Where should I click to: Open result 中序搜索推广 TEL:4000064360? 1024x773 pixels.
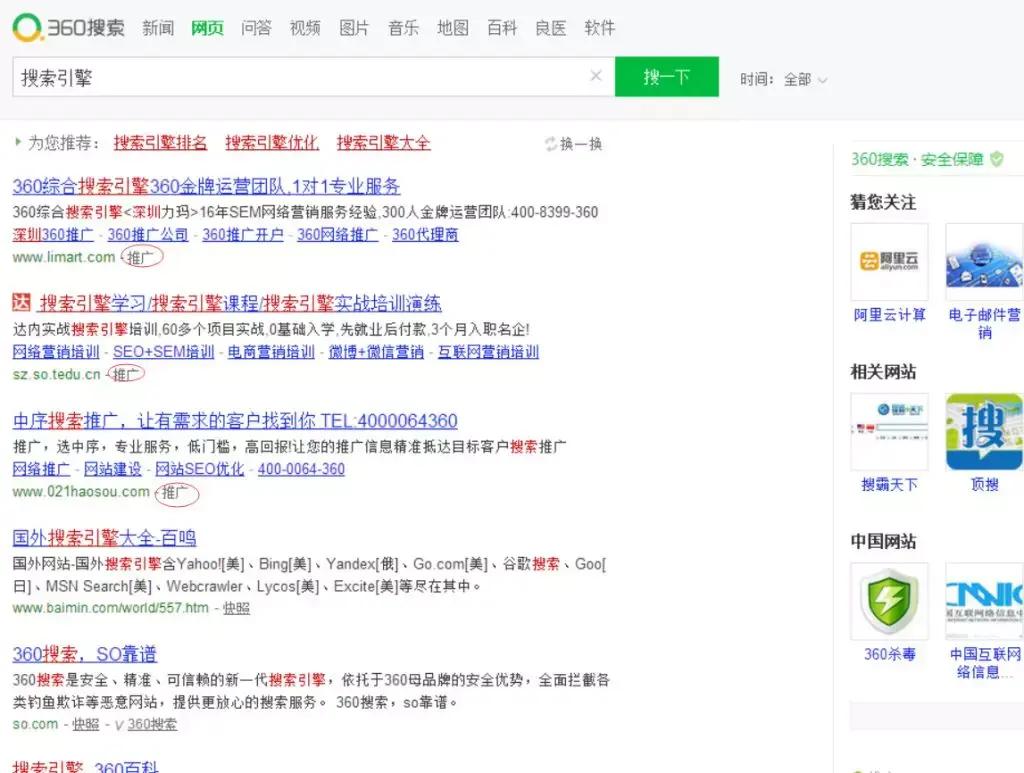point(235,420)
